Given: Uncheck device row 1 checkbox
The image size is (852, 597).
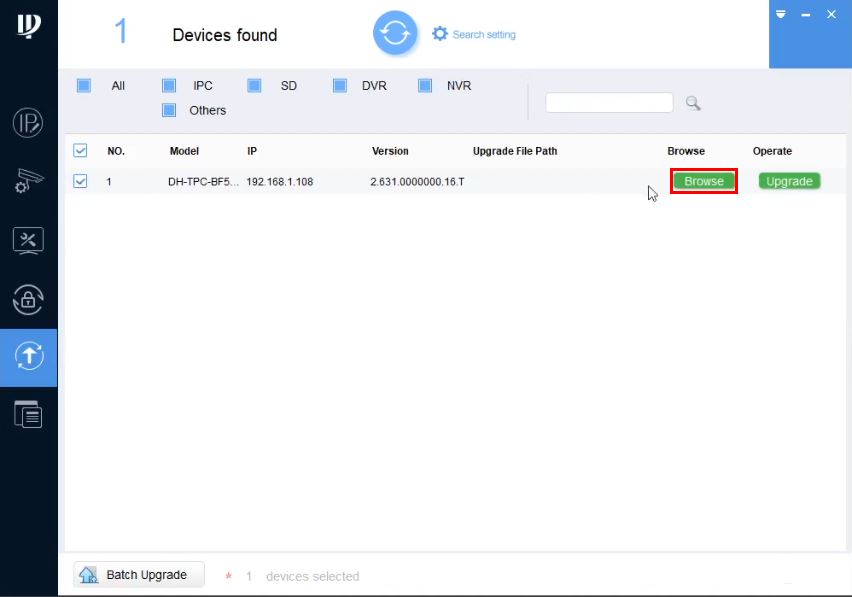Looking at the screenshot, I should [80, 181].
